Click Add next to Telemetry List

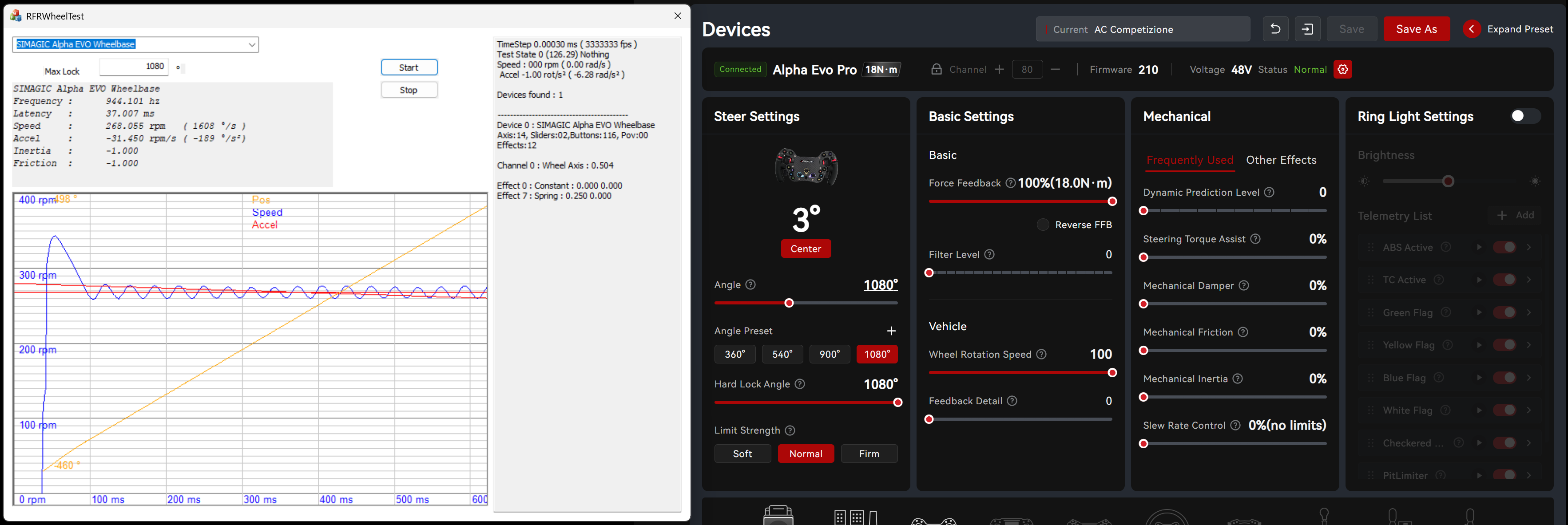(x=1516, y=215)
